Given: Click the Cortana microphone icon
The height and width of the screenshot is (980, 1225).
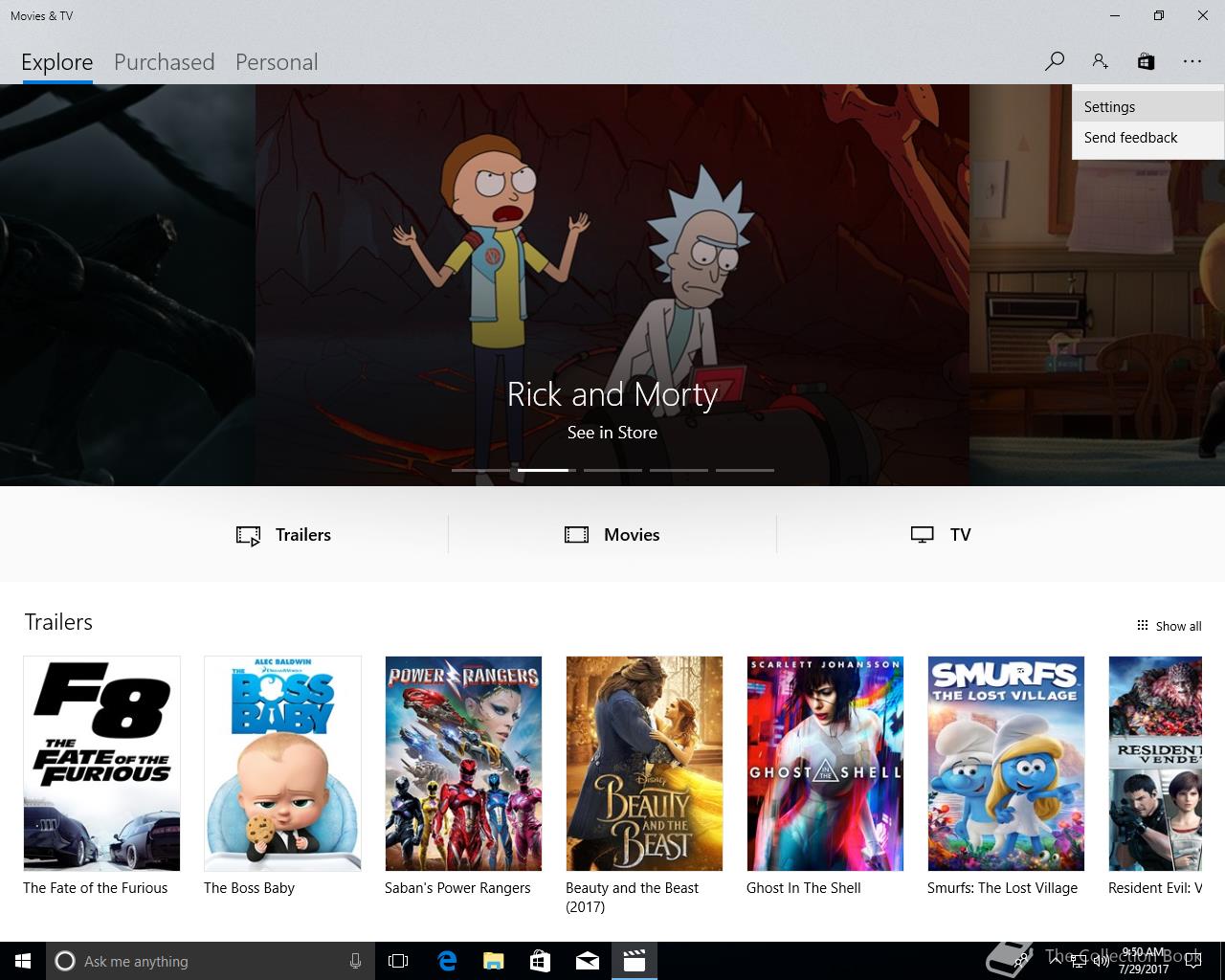Looking at the screenshot, I should 355,961.
